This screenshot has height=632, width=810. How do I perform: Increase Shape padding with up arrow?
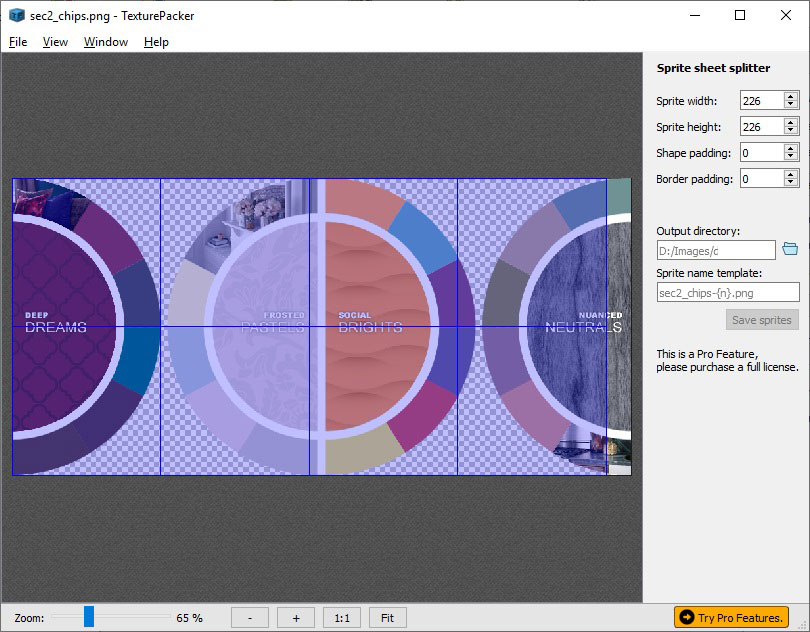point(791,148)
